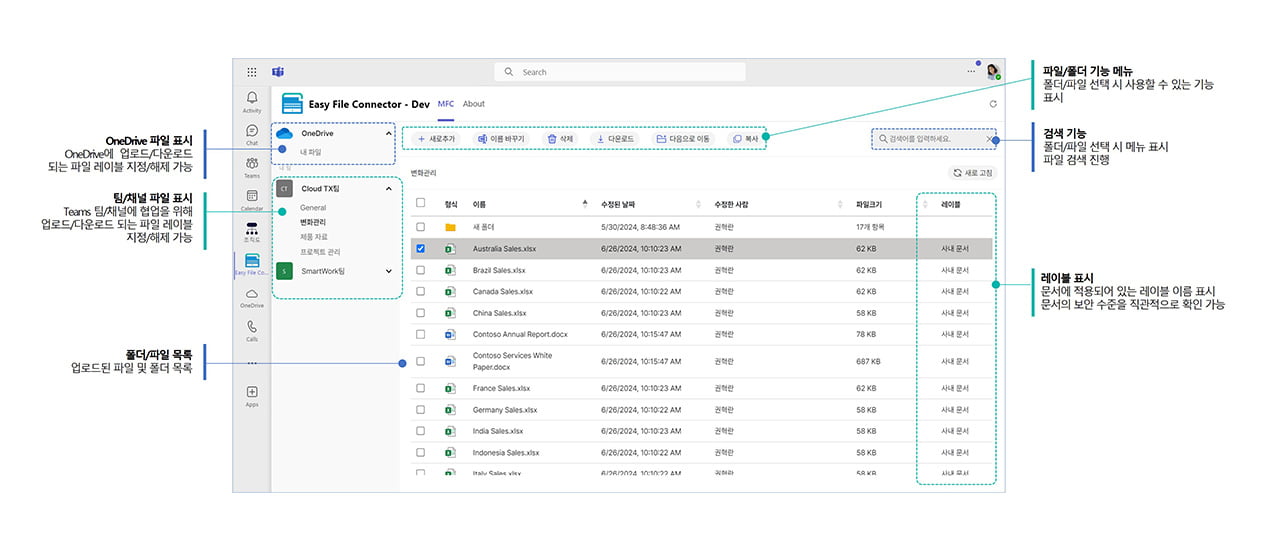1280x550 pixels.
Task: Check the 새 폴더 row checkbox
Action: [x=421, y=227]
